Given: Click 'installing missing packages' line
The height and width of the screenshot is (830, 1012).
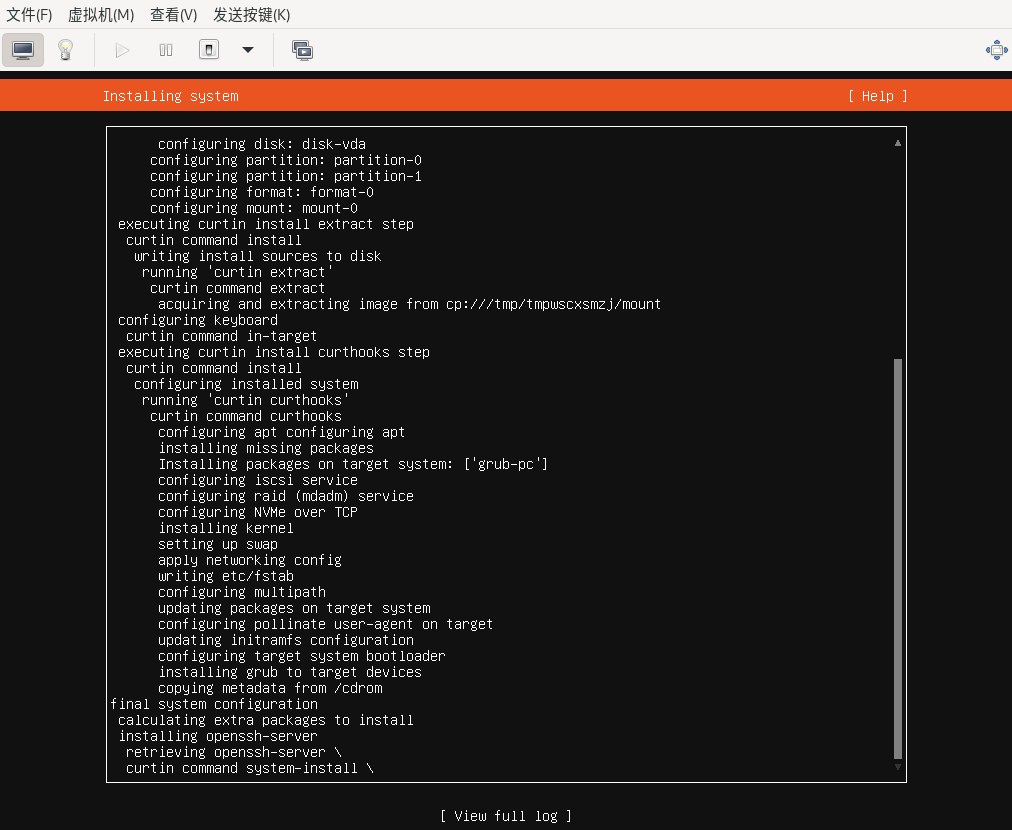Looking at the screenshot, I should [266, 448].
